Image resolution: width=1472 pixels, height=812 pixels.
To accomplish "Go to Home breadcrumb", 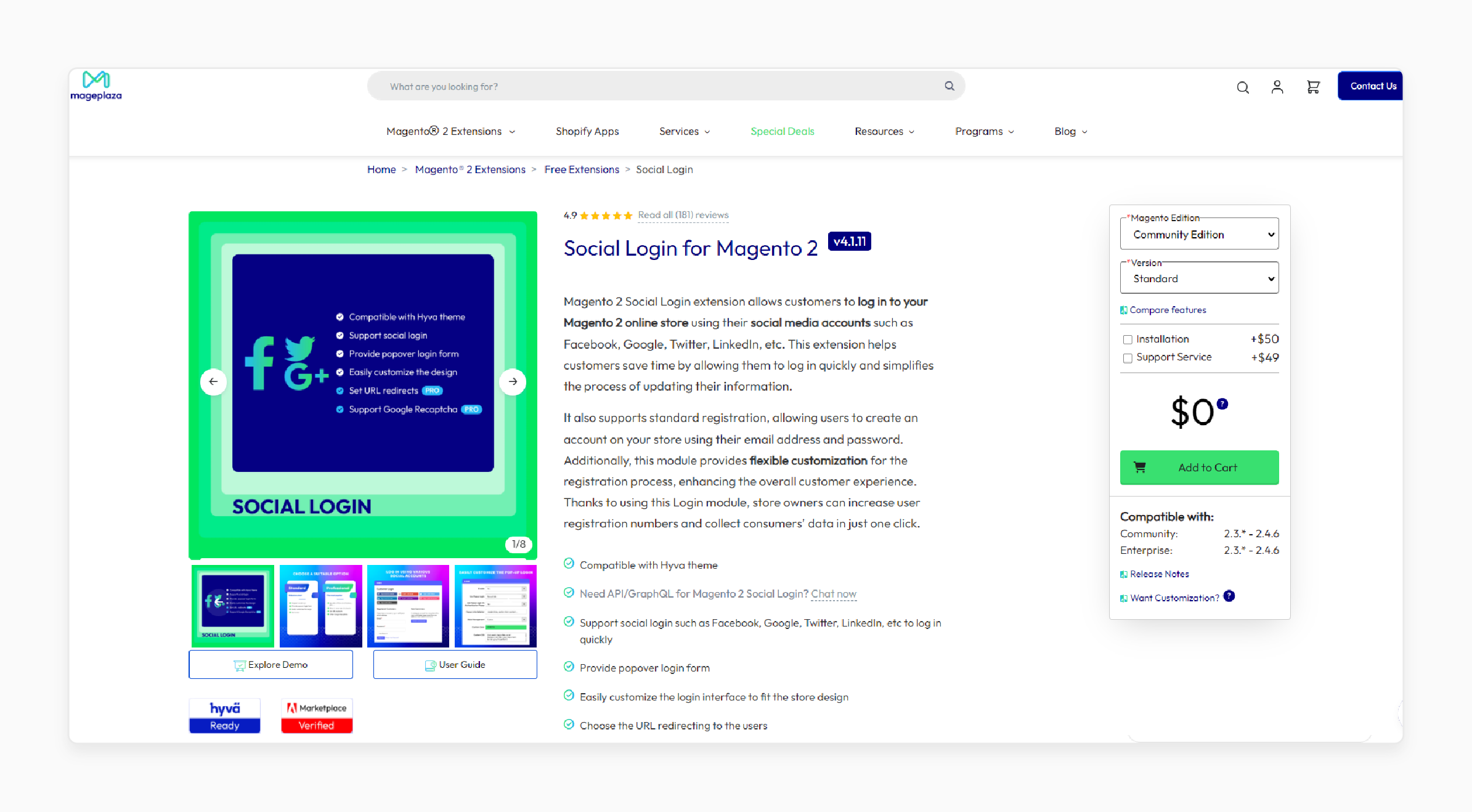I will tap(381, 169).
